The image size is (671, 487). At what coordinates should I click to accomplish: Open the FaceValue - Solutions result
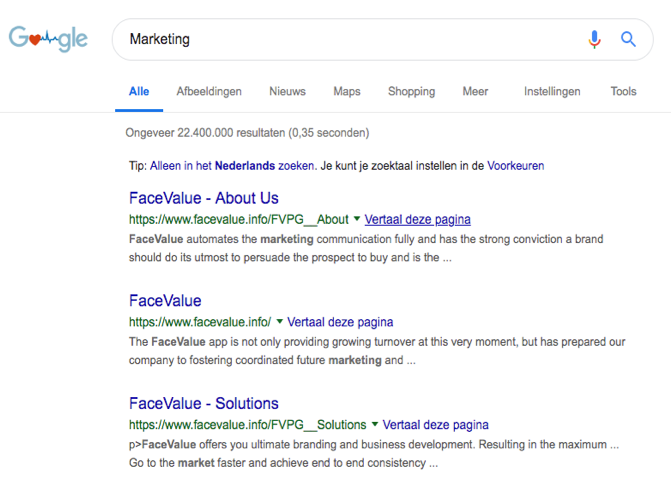pyautogui.click(x=203, y=404)
